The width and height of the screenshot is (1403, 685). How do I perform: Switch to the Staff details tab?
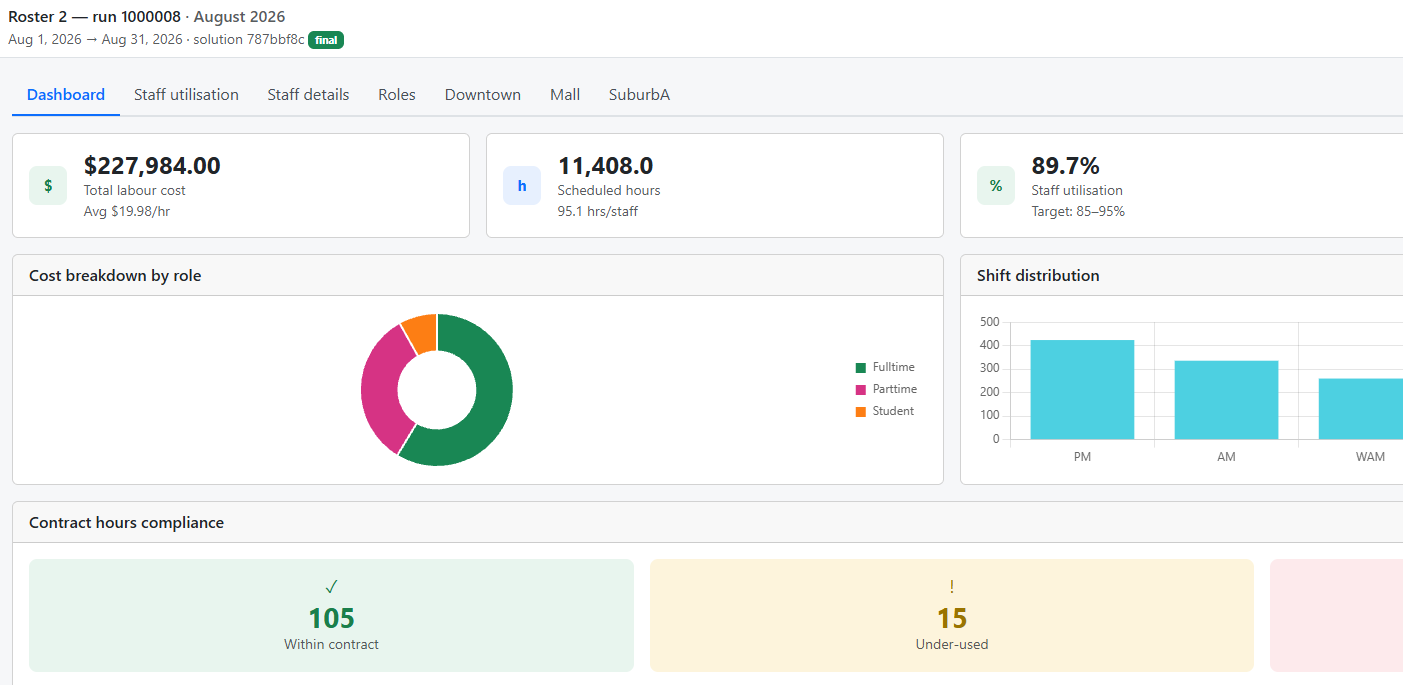(x=308, y=95)
